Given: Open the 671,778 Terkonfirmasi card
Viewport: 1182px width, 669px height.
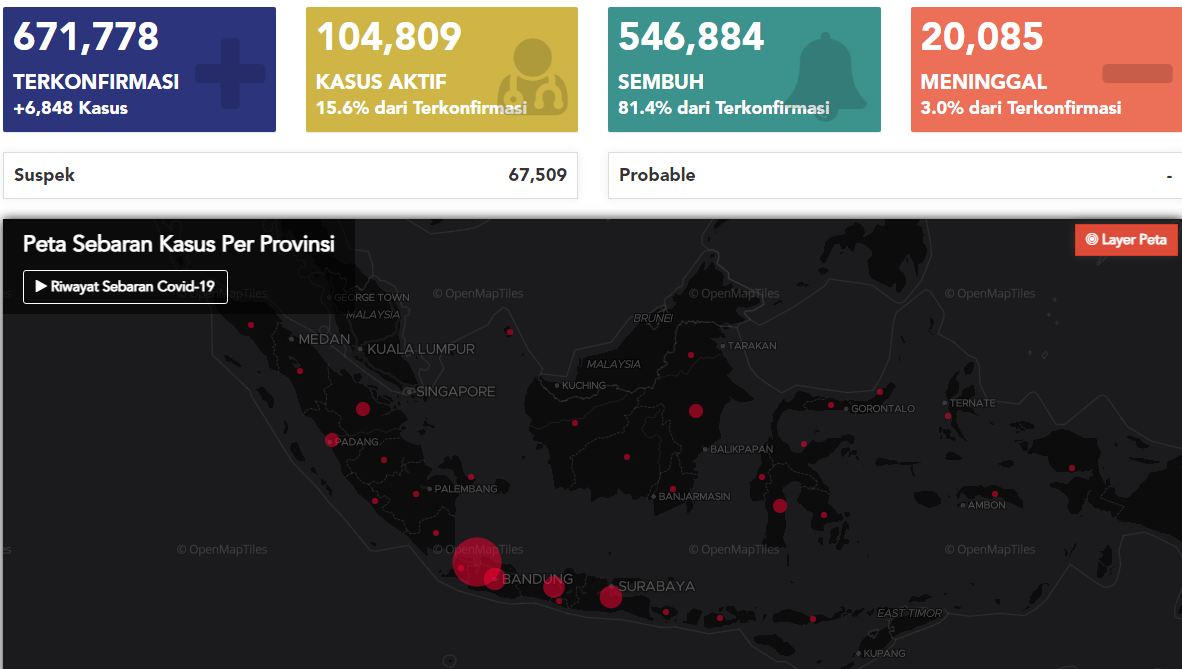Looking at the screenshot, I should coord(139,69).
